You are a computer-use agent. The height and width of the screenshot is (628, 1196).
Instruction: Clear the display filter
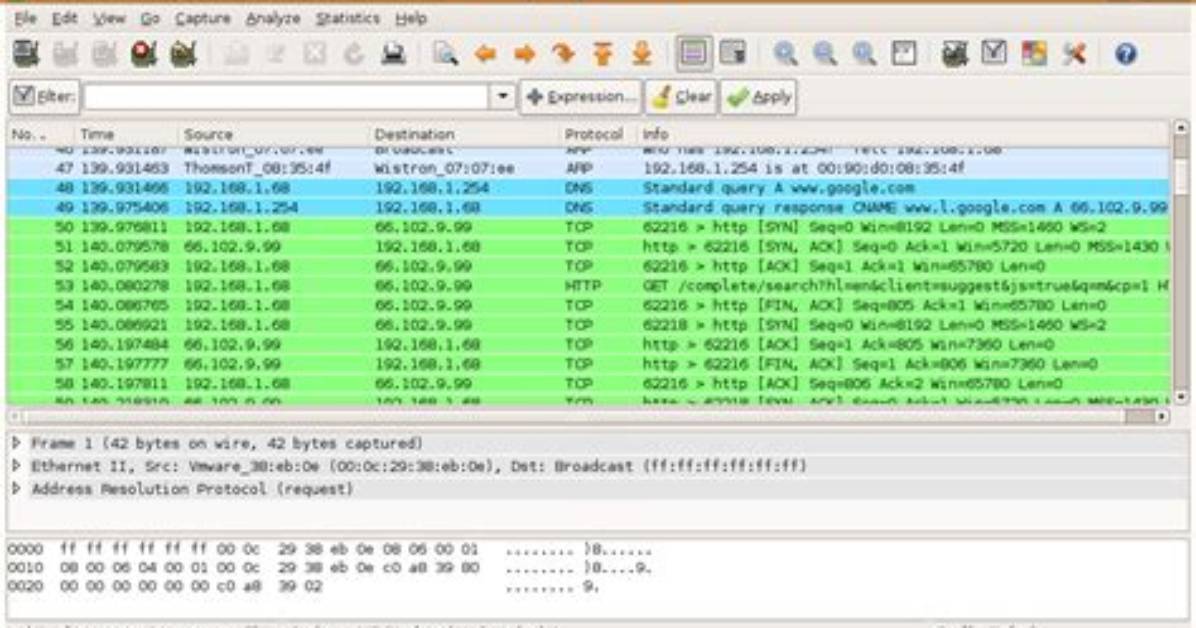tap(681, 97)
